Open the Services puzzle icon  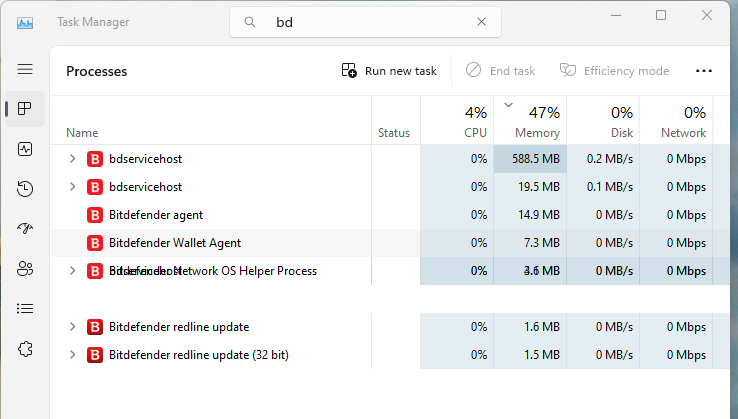coord(26,349)
